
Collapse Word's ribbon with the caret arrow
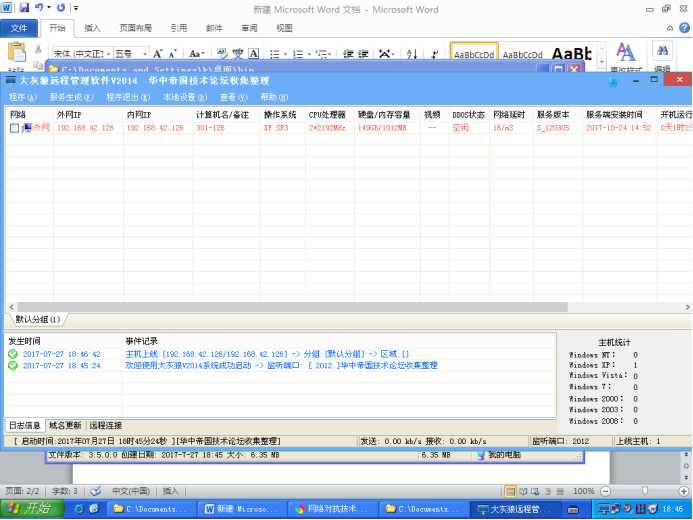(670, 28)
